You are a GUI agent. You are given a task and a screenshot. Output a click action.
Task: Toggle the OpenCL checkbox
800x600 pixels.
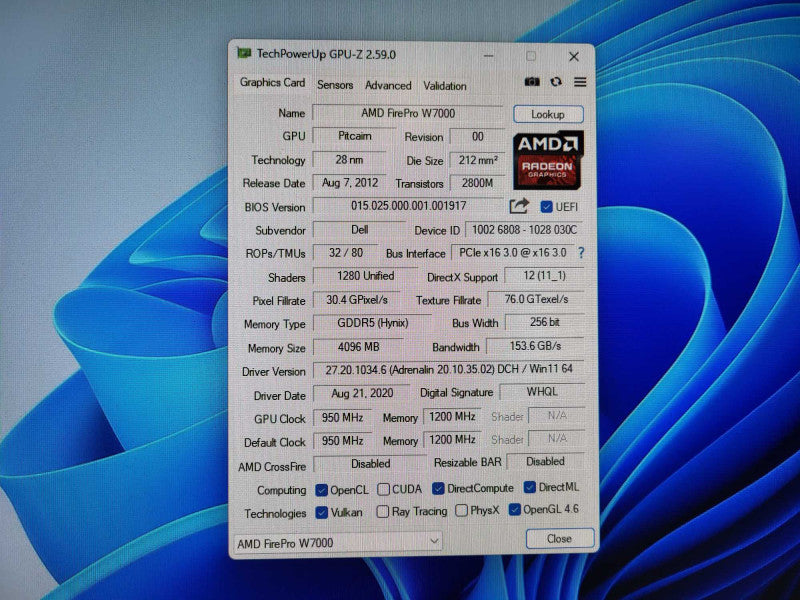(x=321, y=490)
